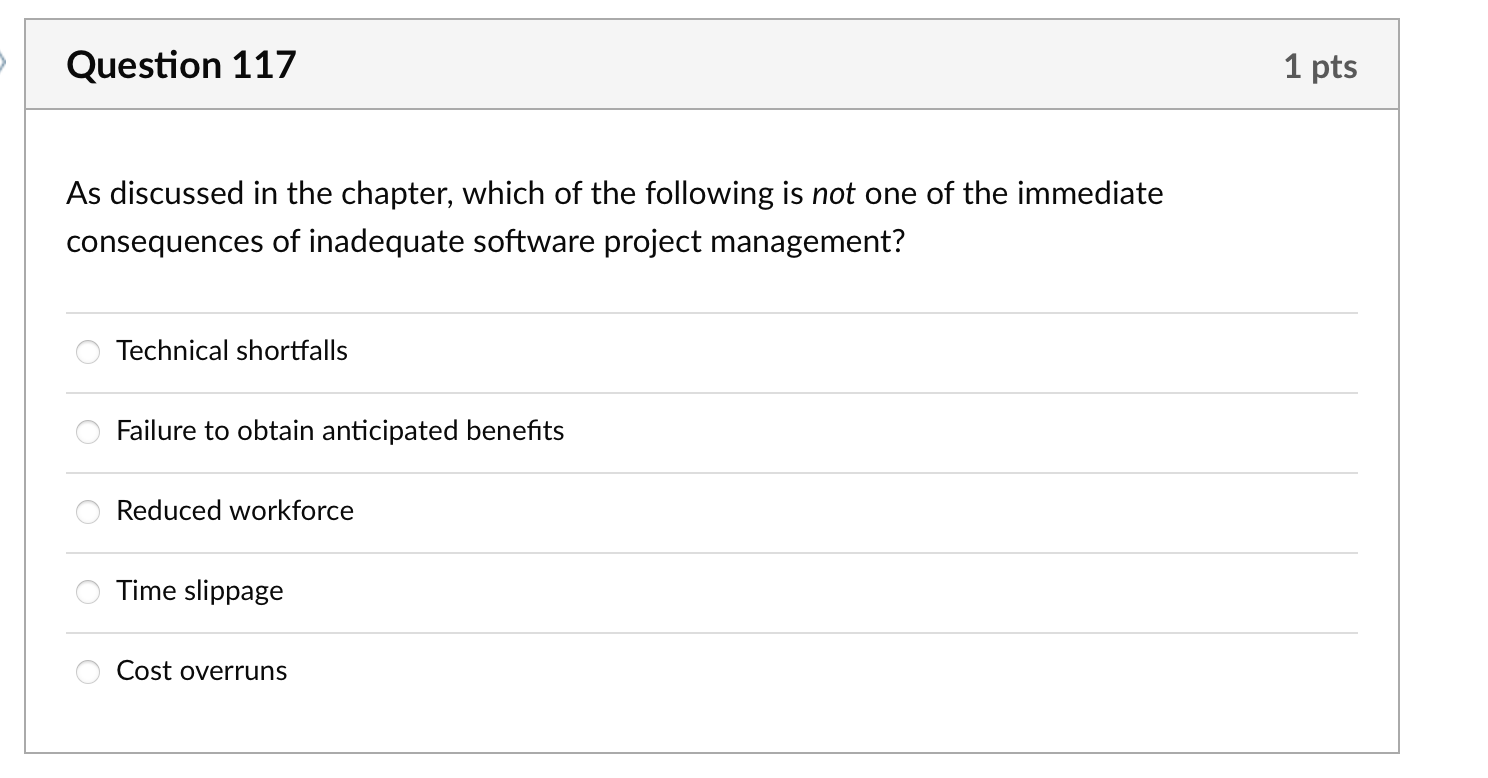Click the question prompt text
Viewport: 1488px width, 778px height.
(x=614, y=216)
